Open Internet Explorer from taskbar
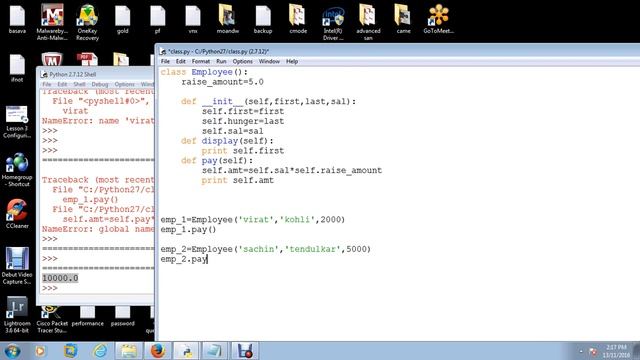Screen dimensions: 640x360 (x=100, y=351)
